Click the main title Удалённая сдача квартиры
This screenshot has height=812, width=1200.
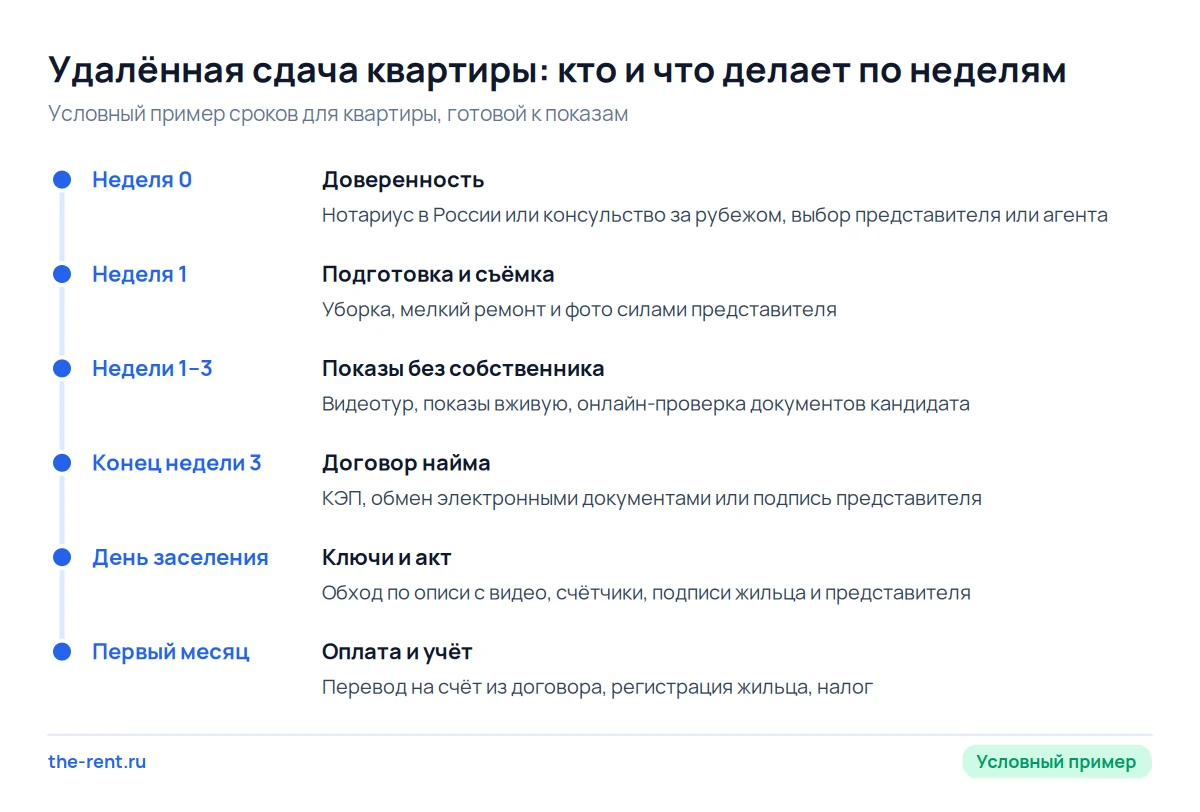[x=557, y=71]
